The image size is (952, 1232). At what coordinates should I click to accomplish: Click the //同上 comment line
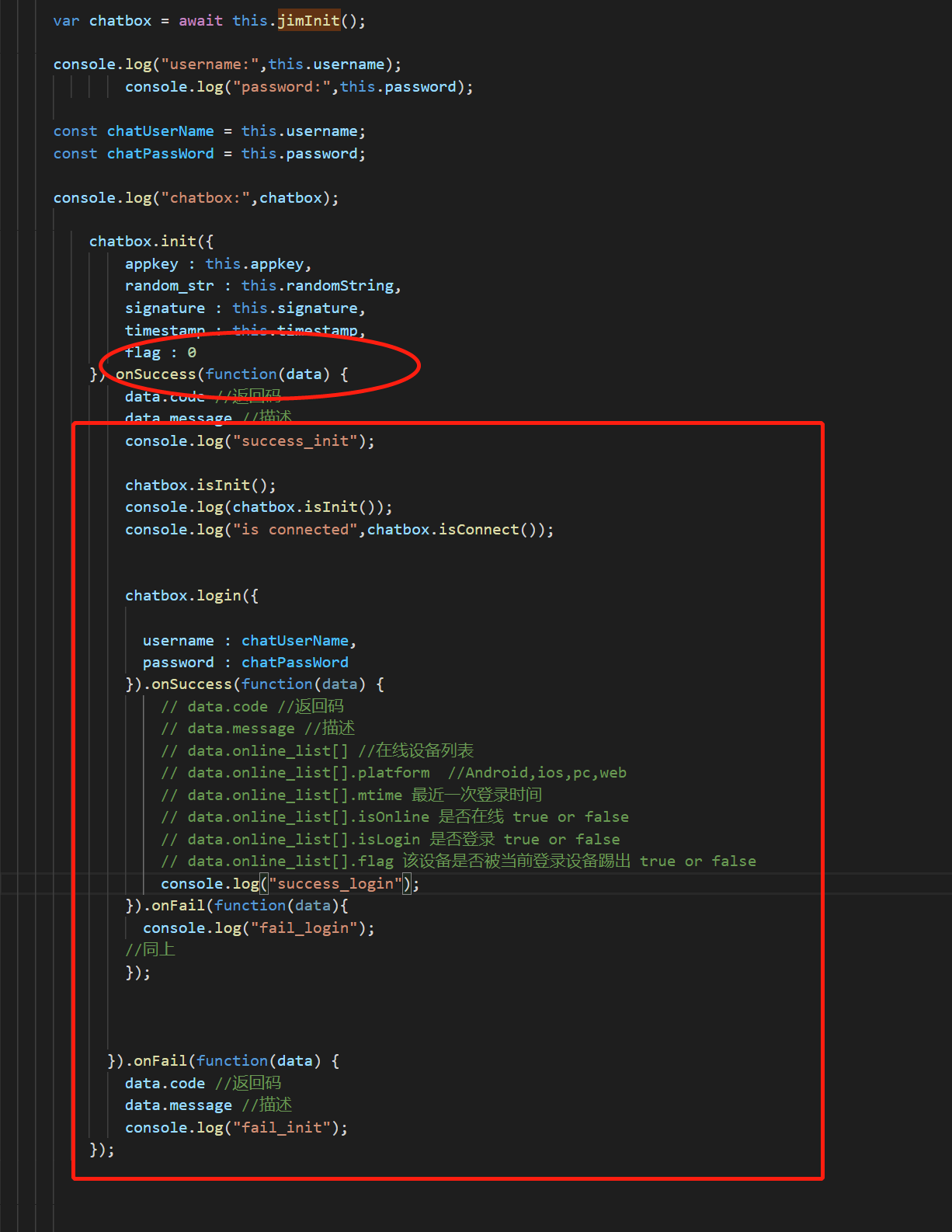pos(151,949)
